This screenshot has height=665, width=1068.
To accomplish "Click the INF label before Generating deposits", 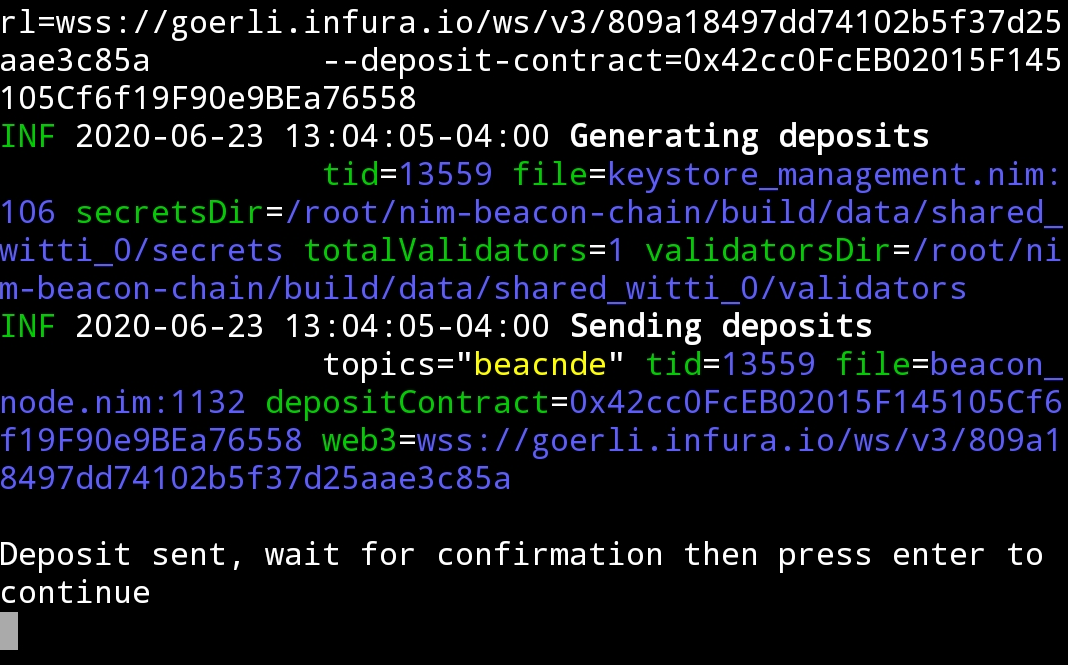I will 27,136.
